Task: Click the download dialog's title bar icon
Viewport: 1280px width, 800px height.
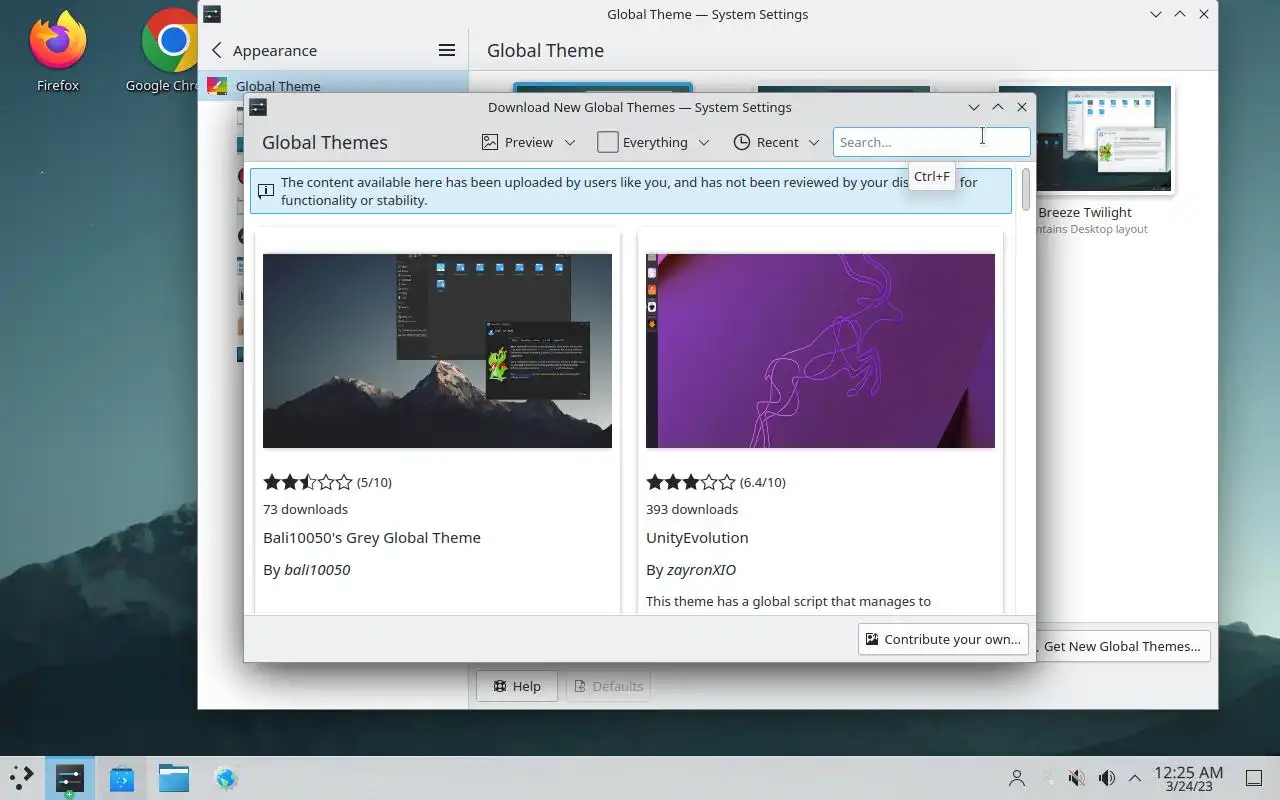Action: pyautogui.click(x=258, y=107)
